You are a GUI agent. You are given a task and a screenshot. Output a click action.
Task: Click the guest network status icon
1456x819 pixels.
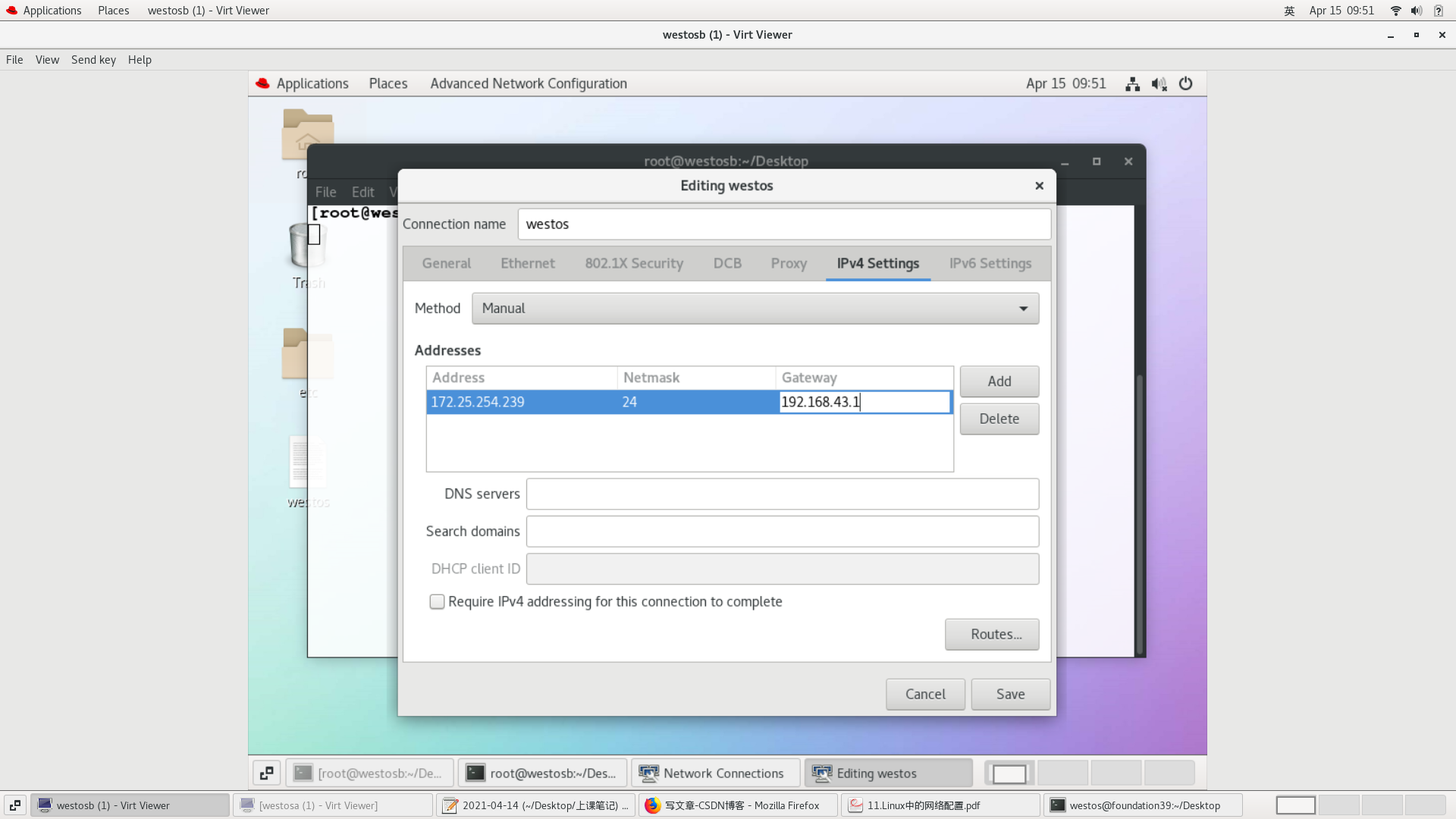(1132, 84)
